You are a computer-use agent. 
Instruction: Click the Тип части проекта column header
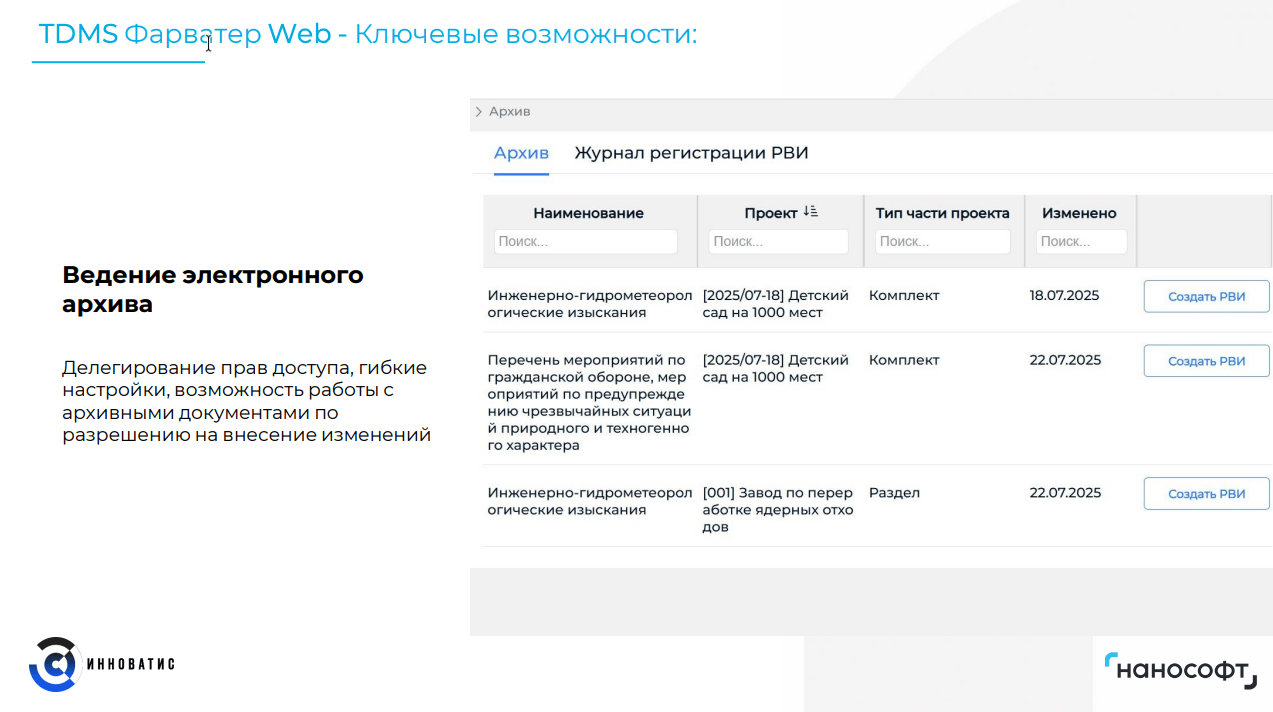click(943, 213)
